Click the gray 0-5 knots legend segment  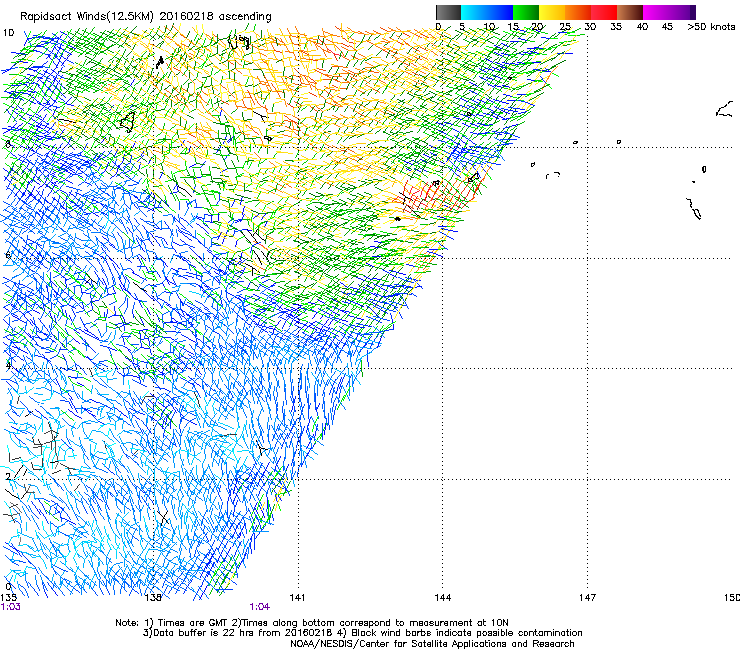pos(448,12)
